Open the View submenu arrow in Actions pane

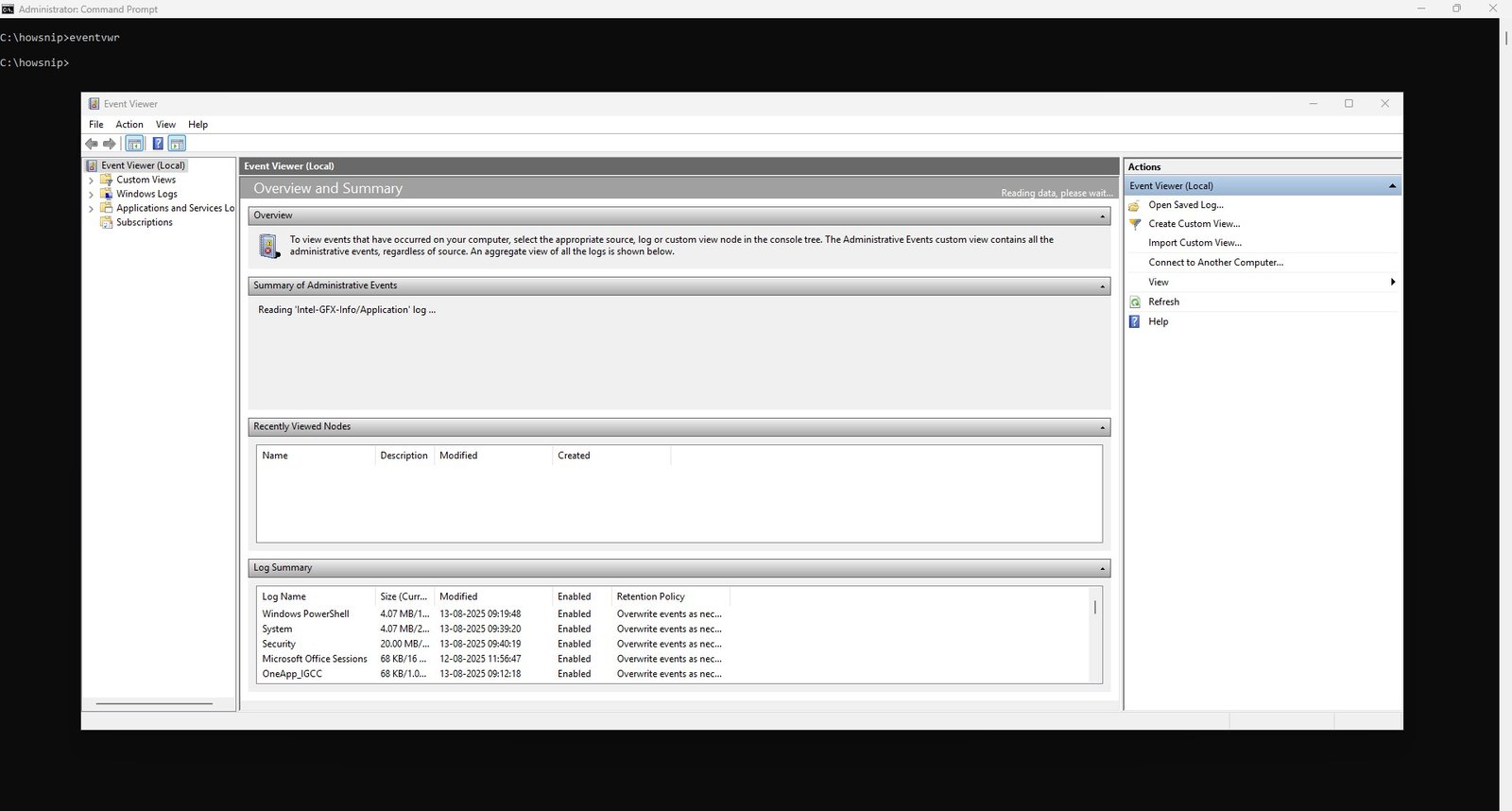[x=1392, y=283]
